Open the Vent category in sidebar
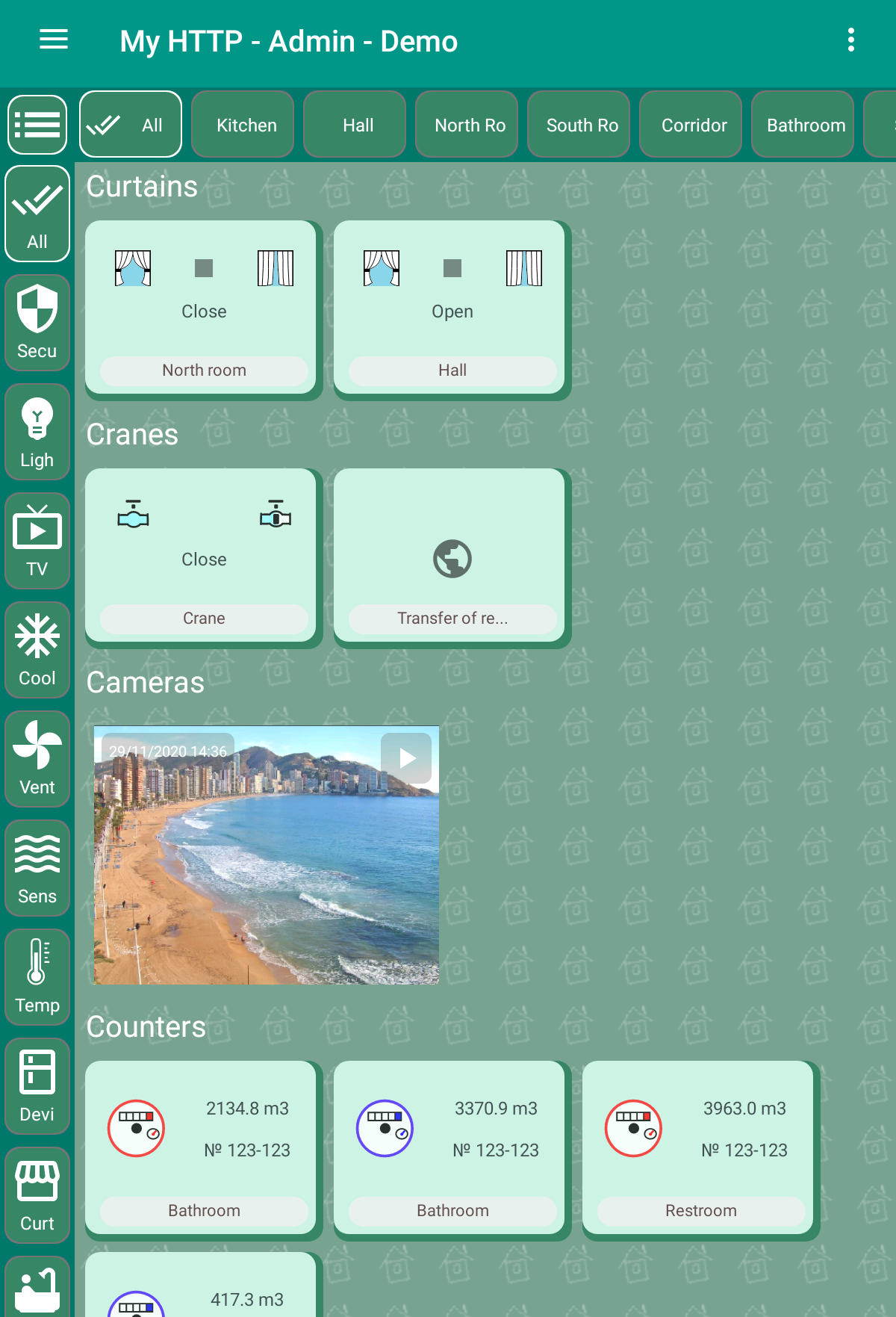The image size is (896, 1317). pos(37,759)
